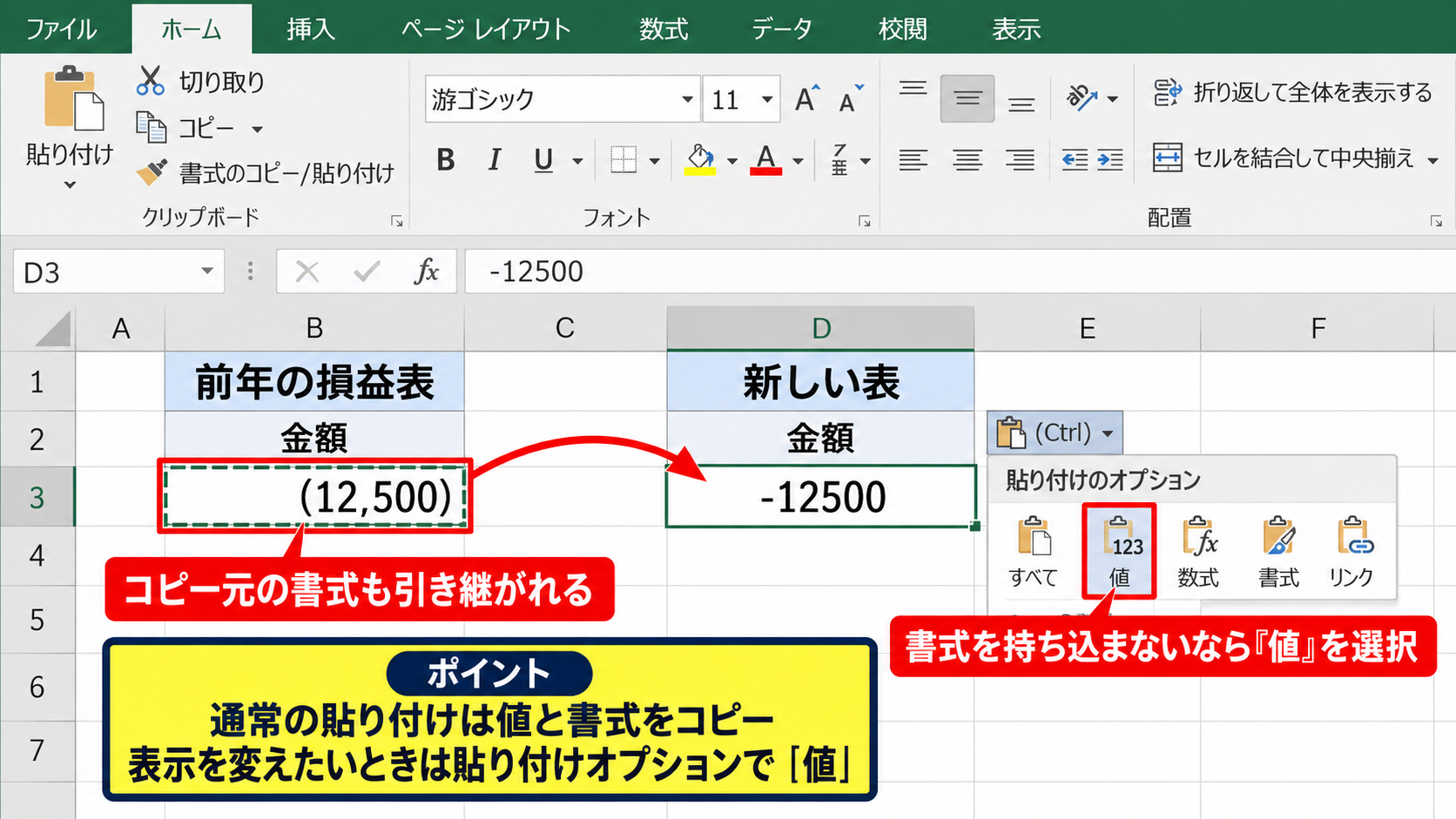Choose paste option リンク
1456x819 pixels.
[x=1352, y=552]
